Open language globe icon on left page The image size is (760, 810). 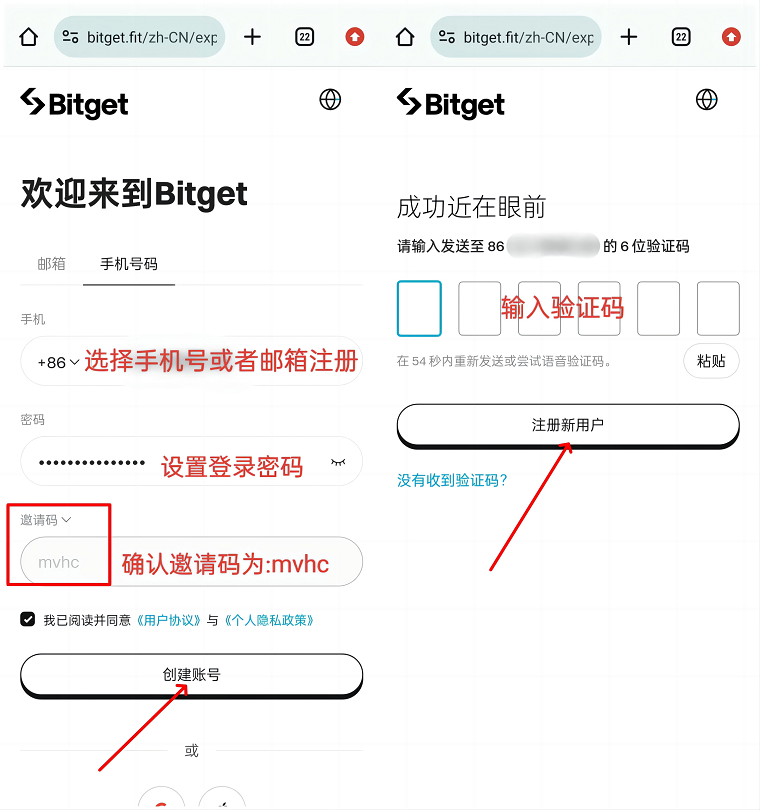(x=330, y=100)
